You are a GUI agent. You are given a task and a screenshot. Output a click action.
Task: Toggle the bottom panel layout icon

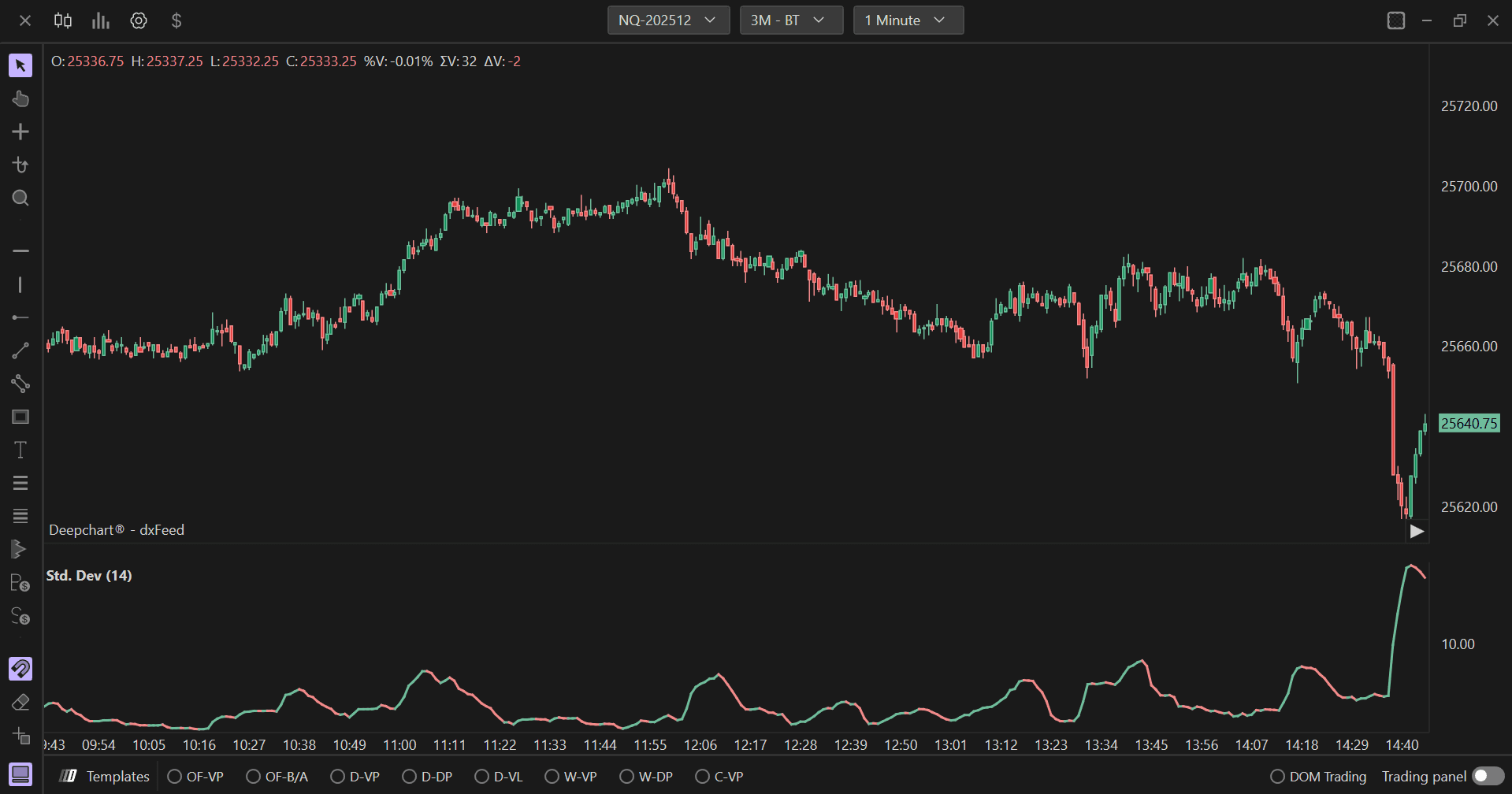pyautogui.click(x=20, y=774)
